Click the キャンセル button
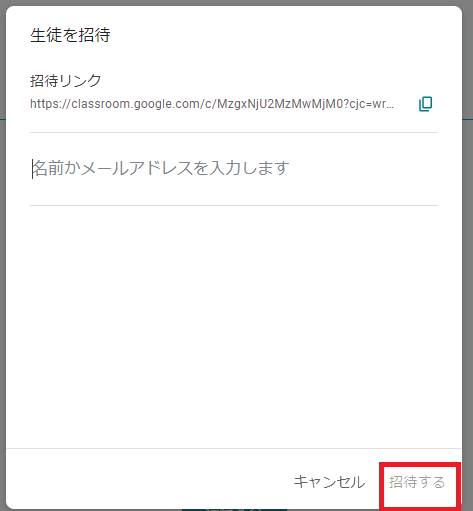The width and height of the screenshot is (473, 511). [x=329, y=482]
